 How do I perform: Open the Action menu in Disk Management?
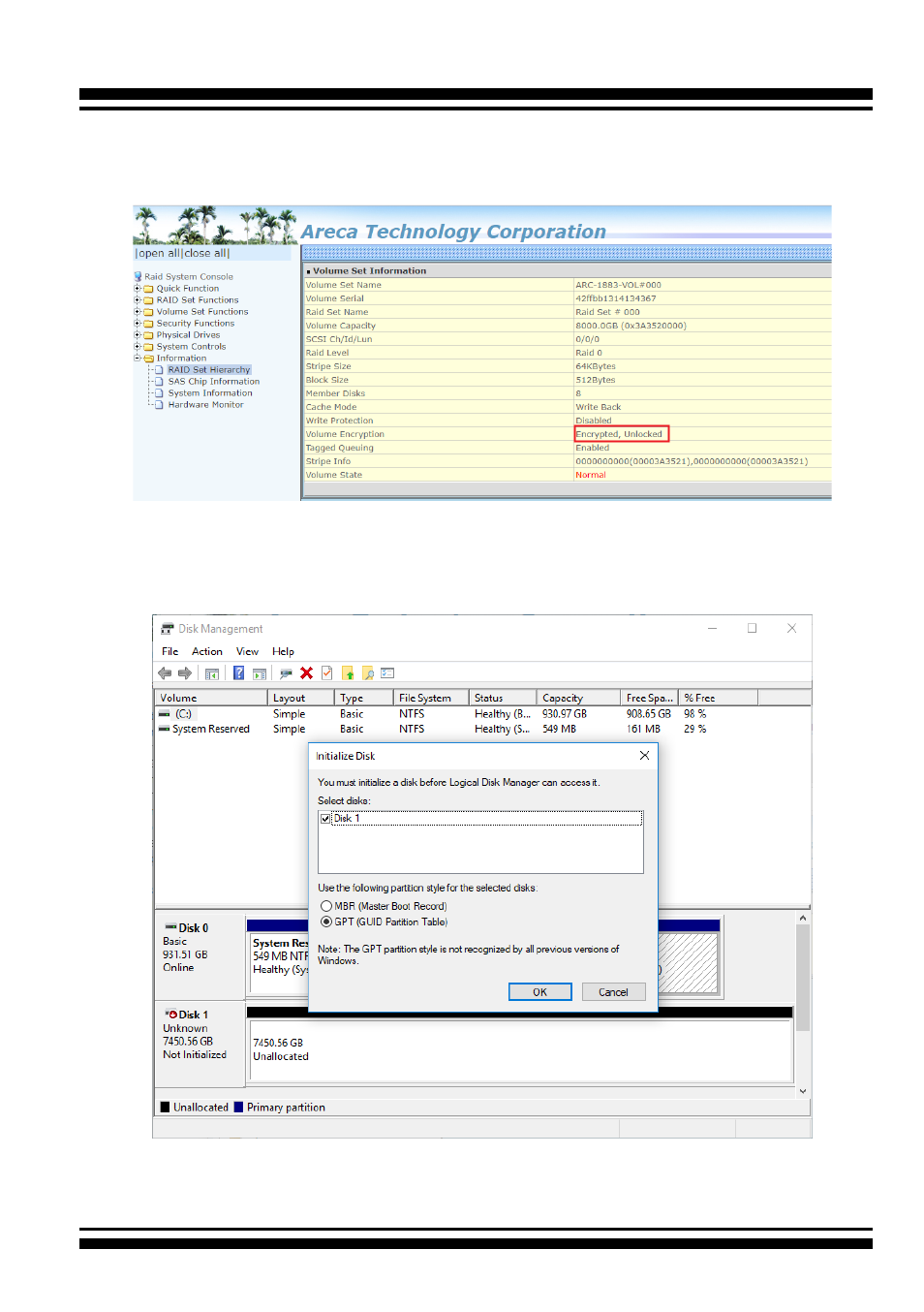pos(207,652)
